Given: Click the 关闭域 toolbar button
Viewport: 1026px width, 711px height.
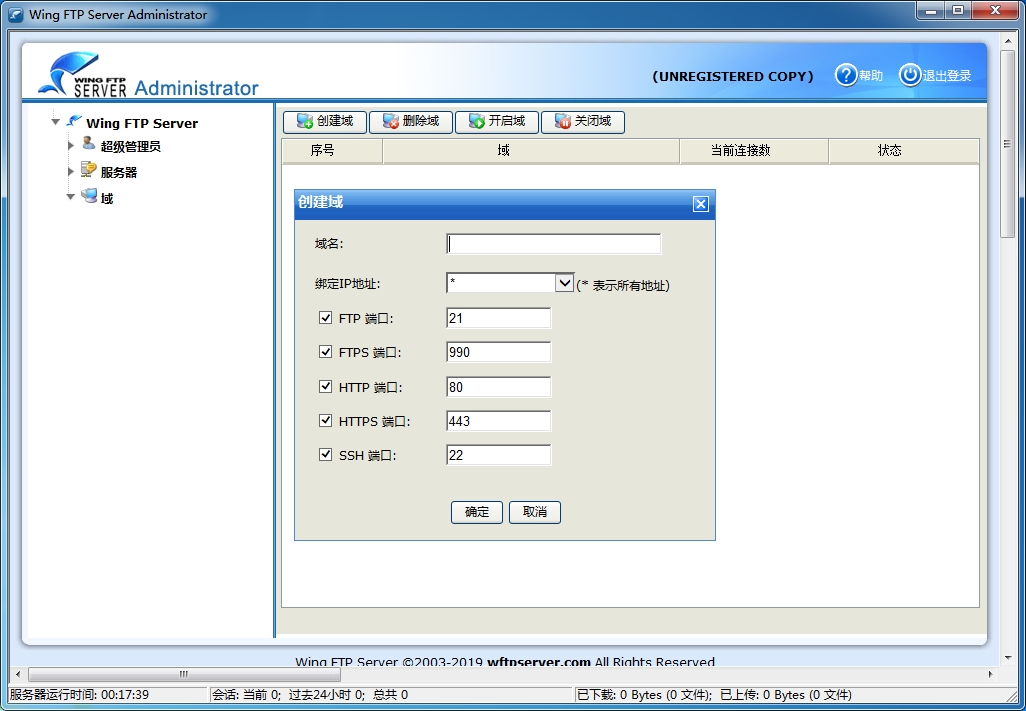Looking at the screenshot, I should [x=582, y=122].
